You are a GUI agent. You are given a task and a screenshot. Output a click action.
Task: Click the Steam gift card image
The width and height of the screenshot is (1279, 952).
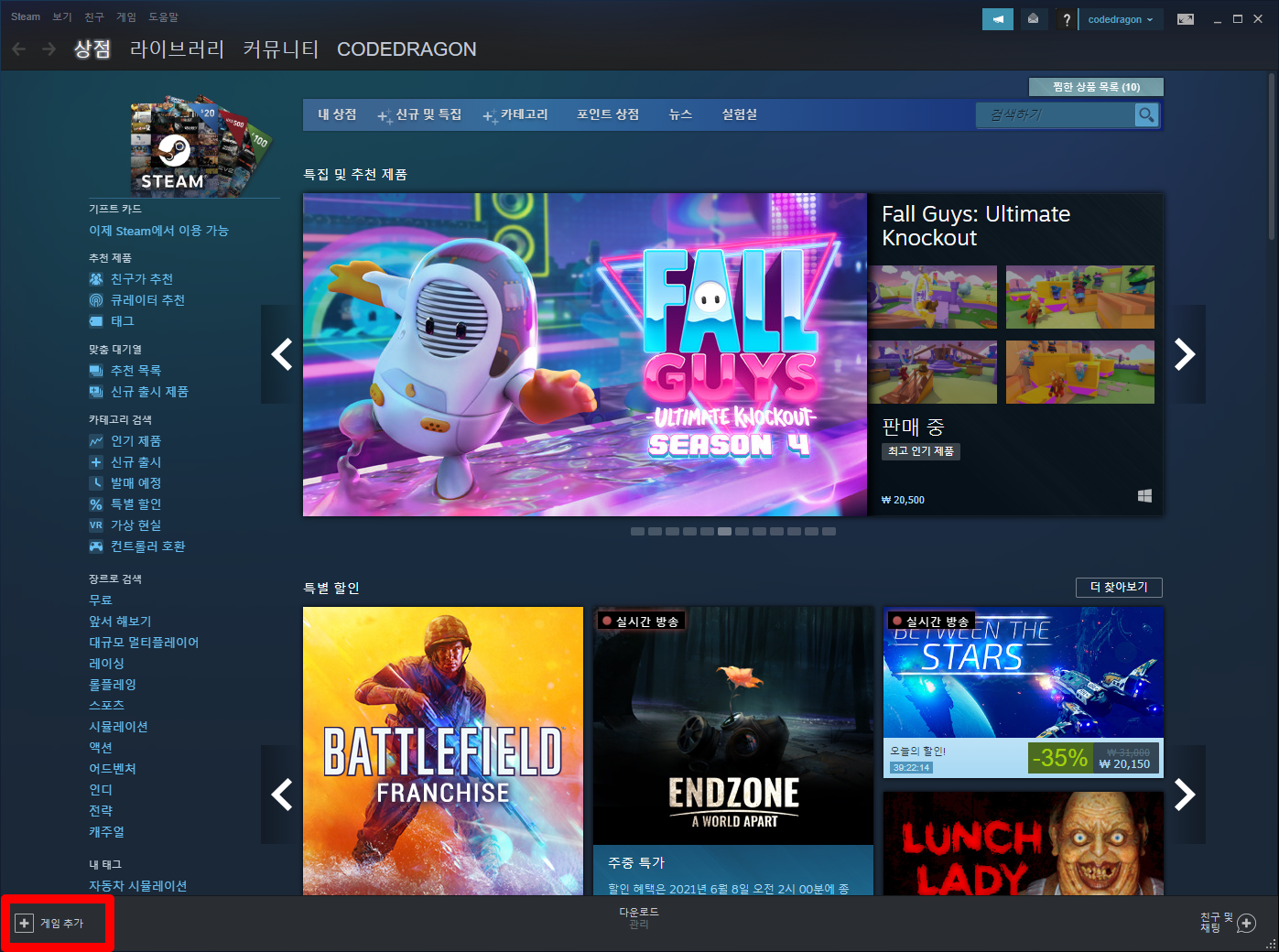200,146
